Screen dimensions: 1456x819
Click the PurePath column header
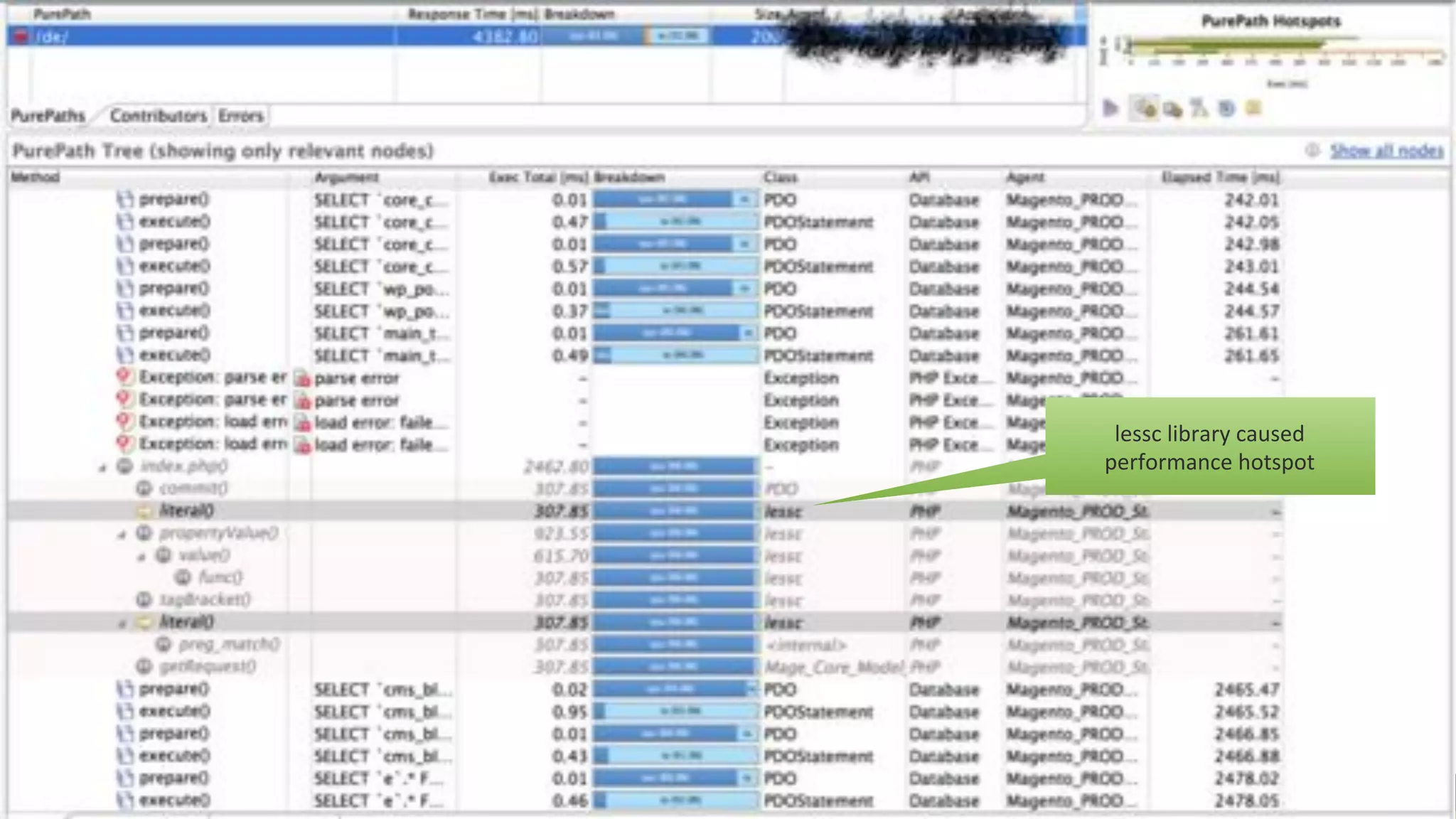62,14
